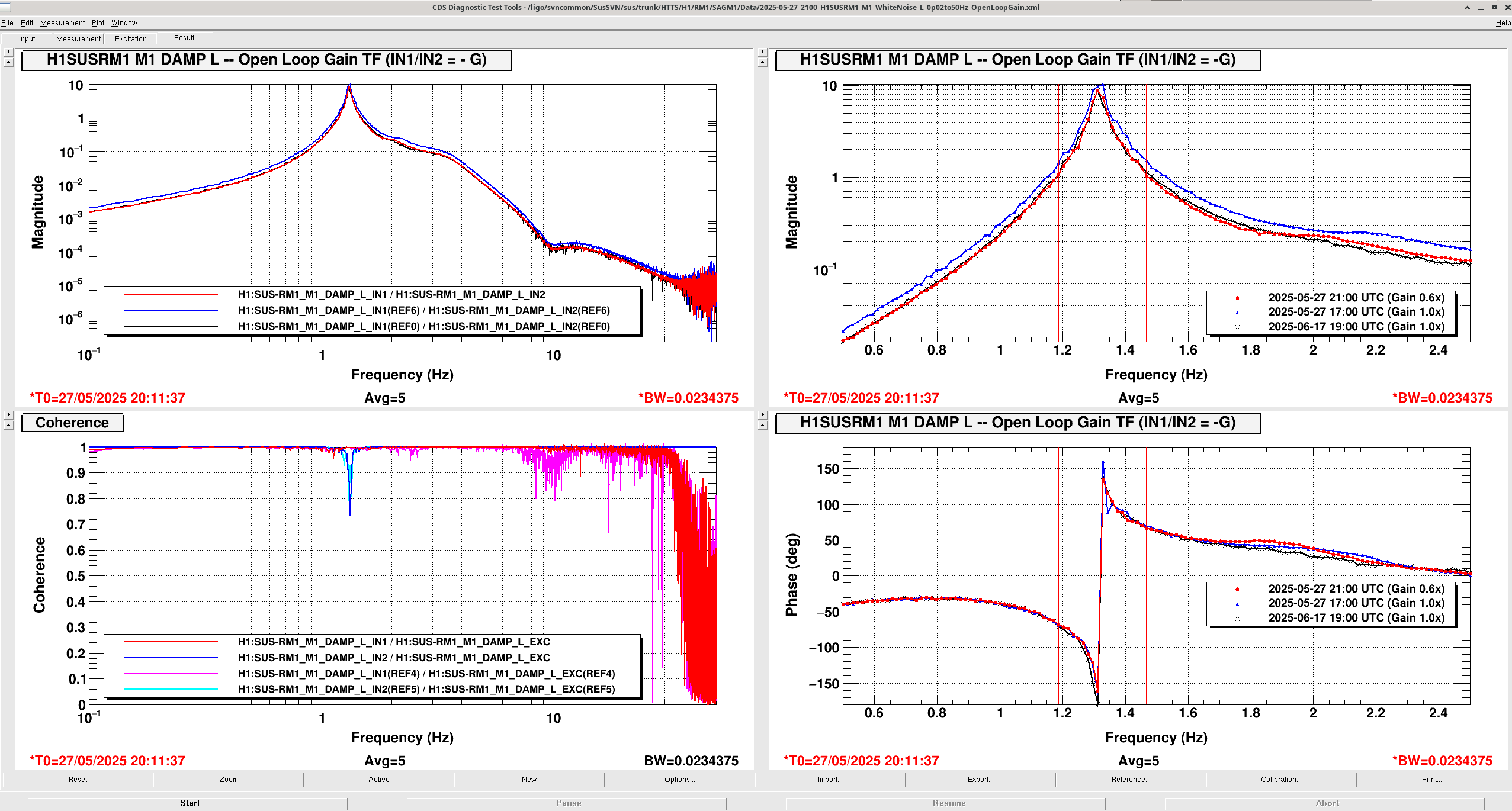1512x811 pixels.
Task: Click the Phase plot title box
Action: tap(1017, 423)
